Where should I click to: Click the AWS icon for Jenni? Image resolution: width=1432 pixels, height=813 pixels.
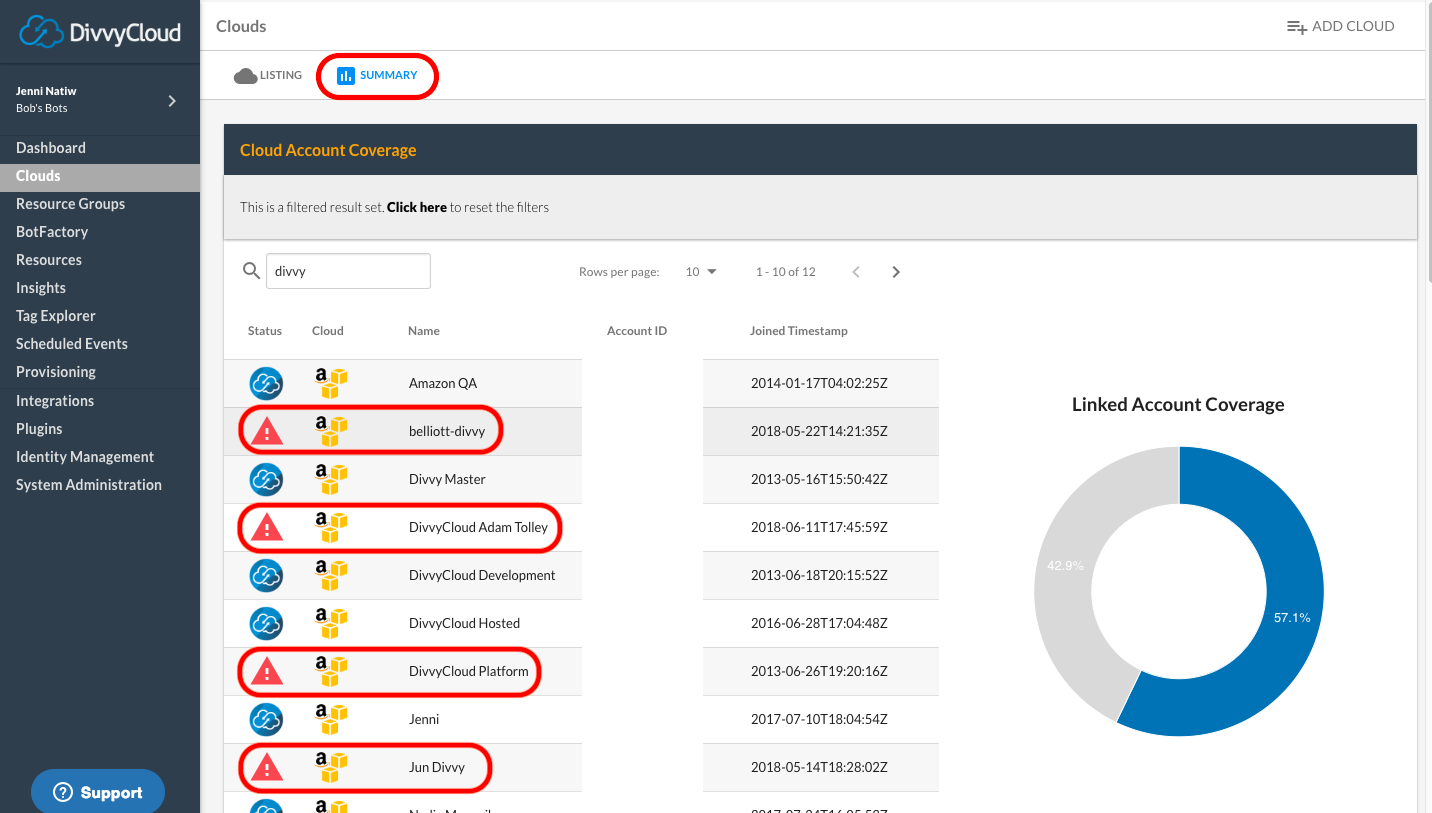pos(331,719)
